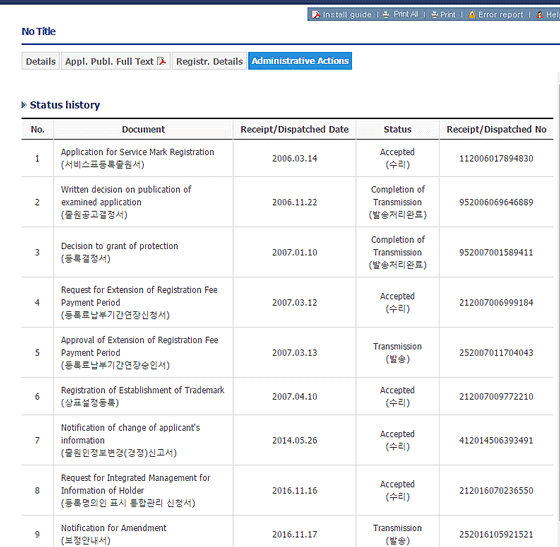Click the Error report warning icon
This screenshot has height=547, width=560.
(472, 15)
